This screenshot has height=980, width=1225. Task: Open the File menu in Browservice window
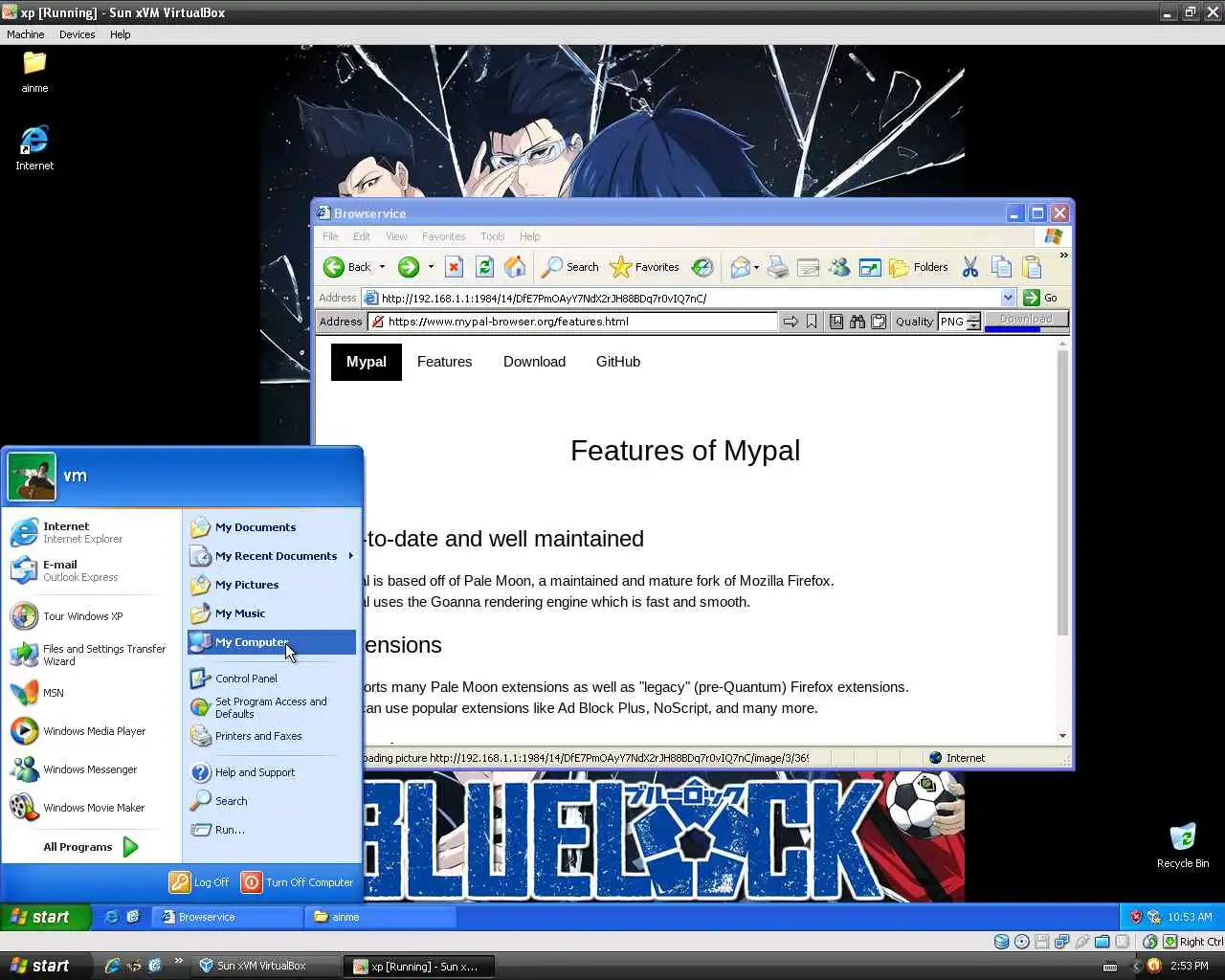330,236
